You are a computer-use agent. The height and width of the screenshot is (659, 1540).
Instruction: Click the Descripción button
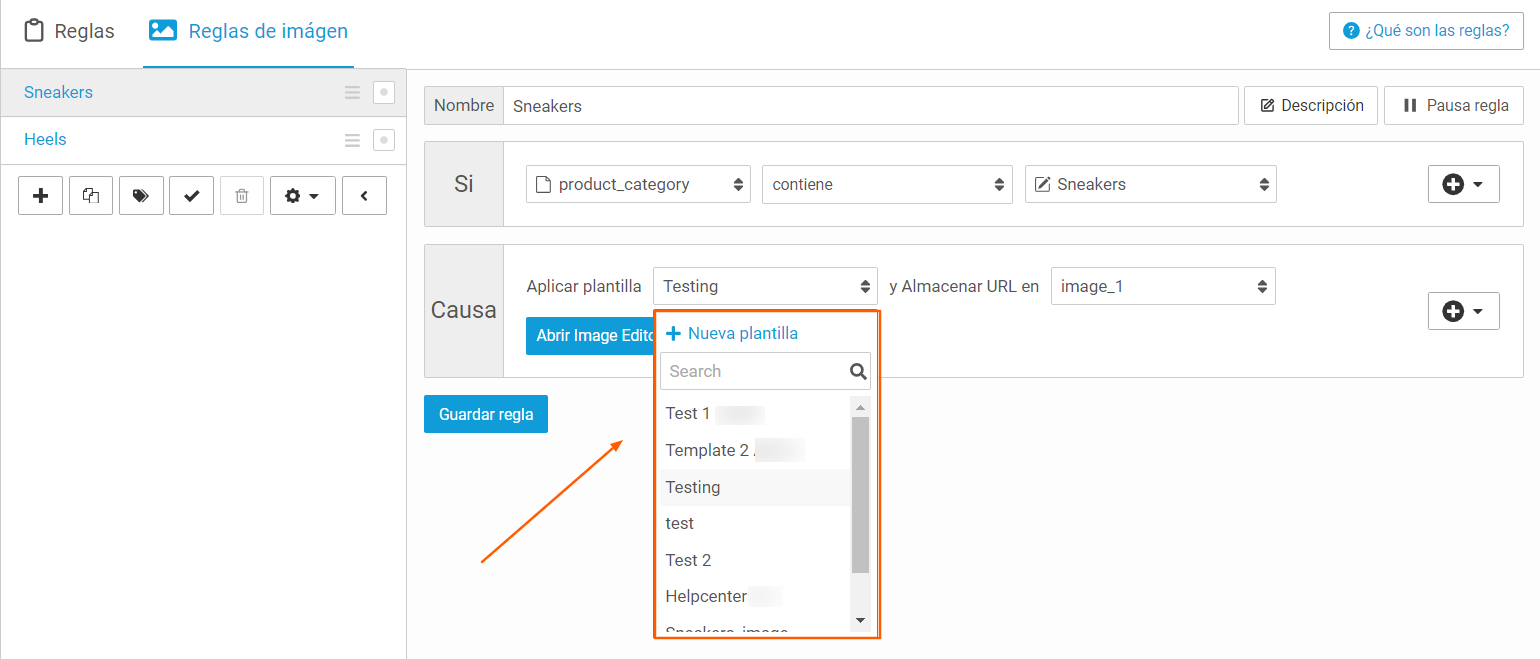tap(1311, 105)
